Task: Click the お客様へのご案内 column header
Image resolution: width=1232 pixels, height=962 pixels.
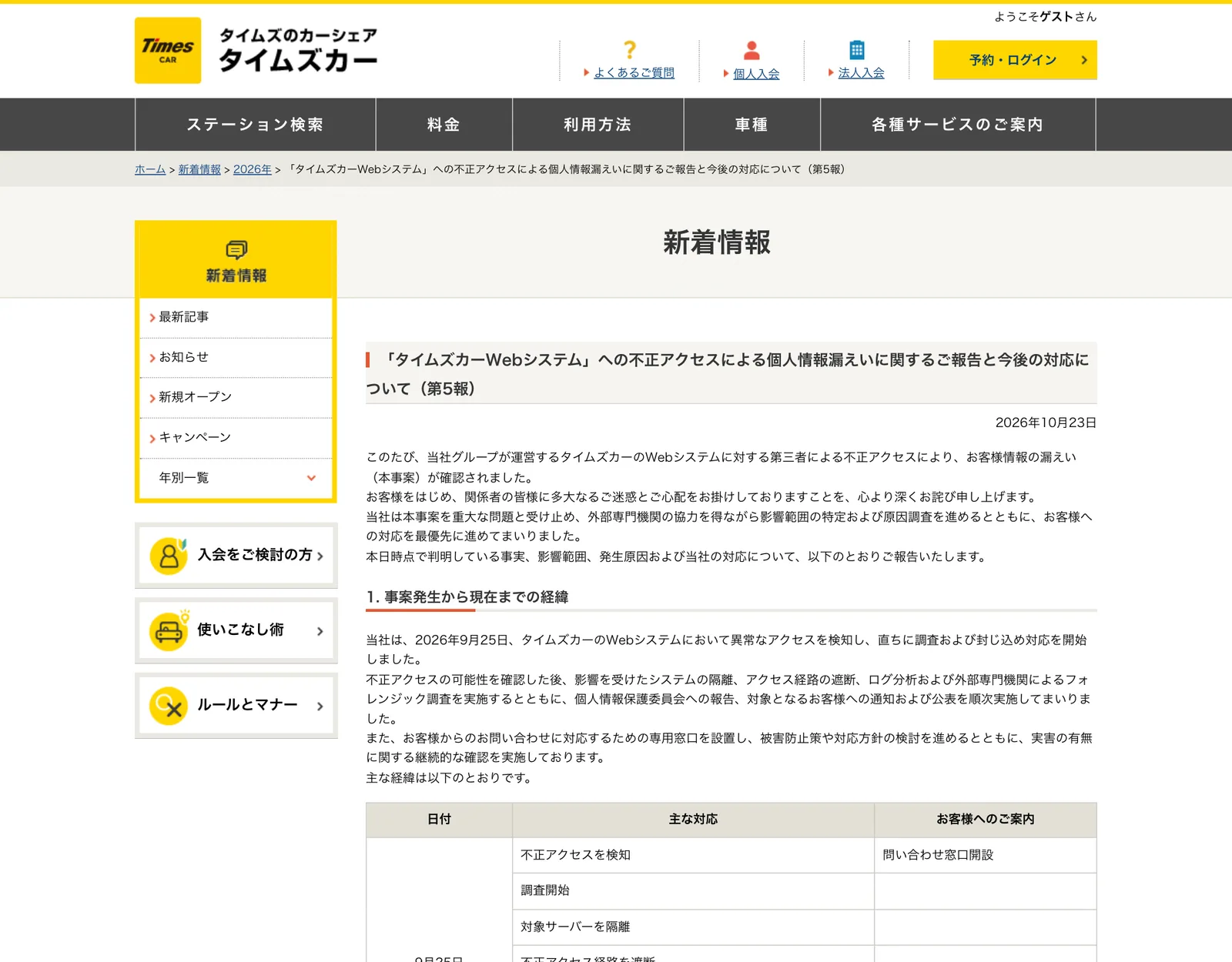Action: click(986, 820)
